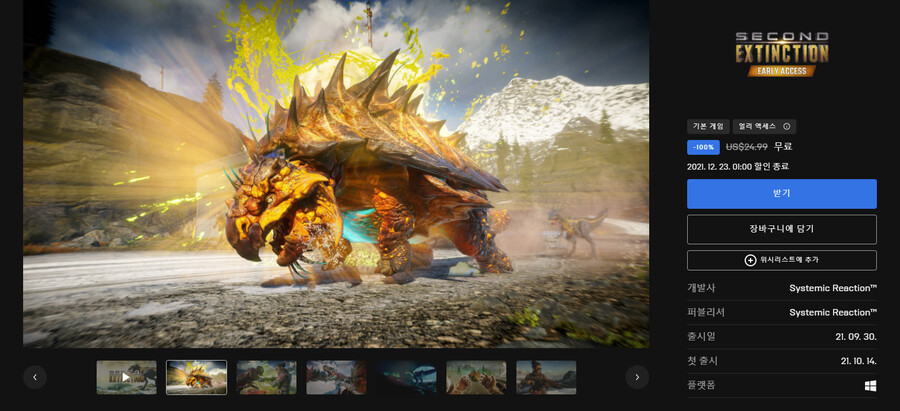Show previous thumbnails with left arrow
Viewport: 900px width, 411px height.
pos(35,377)
